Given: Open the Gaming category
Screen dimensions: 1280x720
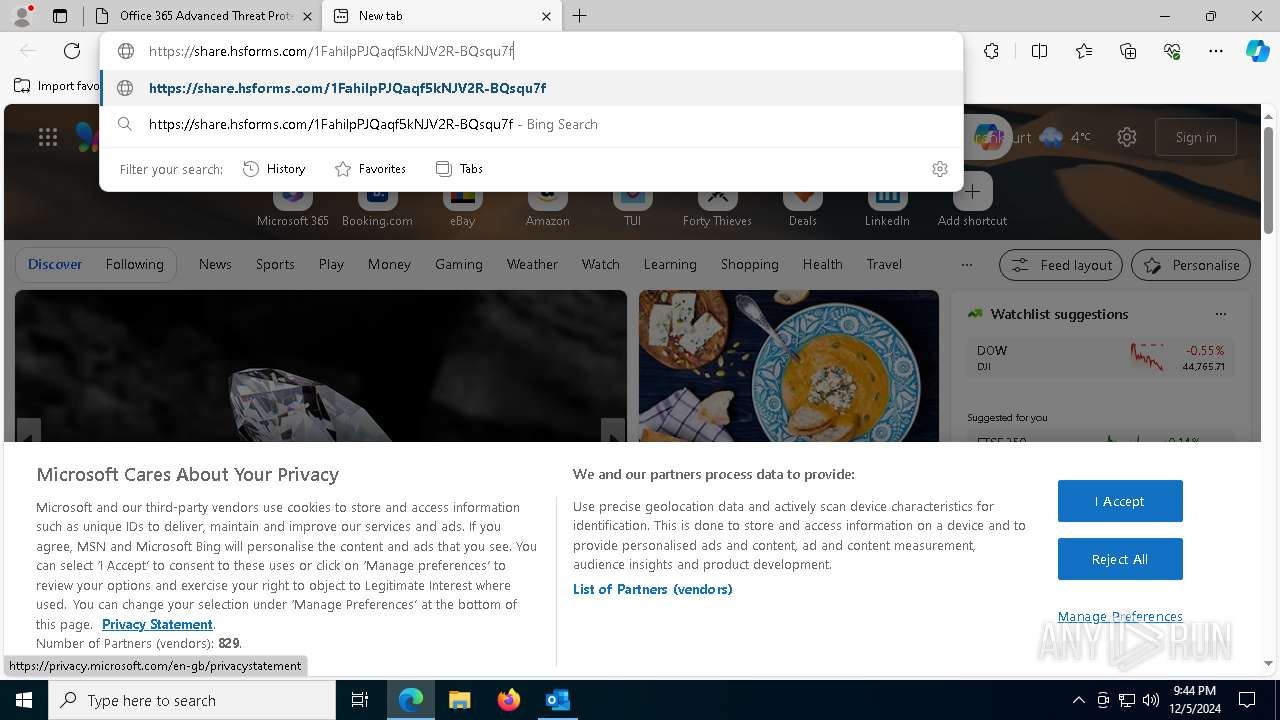Looking at the screenshot, I should pyautogui.click(x=459, y=264).
